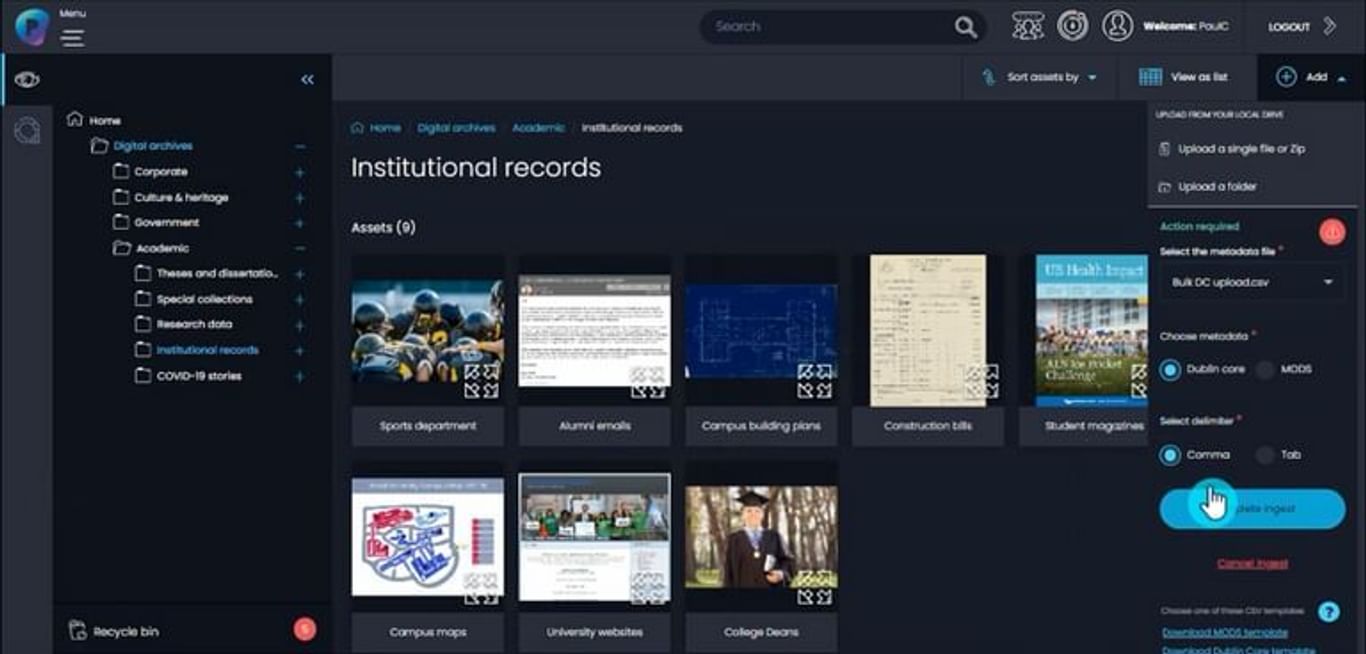
Task: Click the eye view icon in left rail
Action: 27,80
